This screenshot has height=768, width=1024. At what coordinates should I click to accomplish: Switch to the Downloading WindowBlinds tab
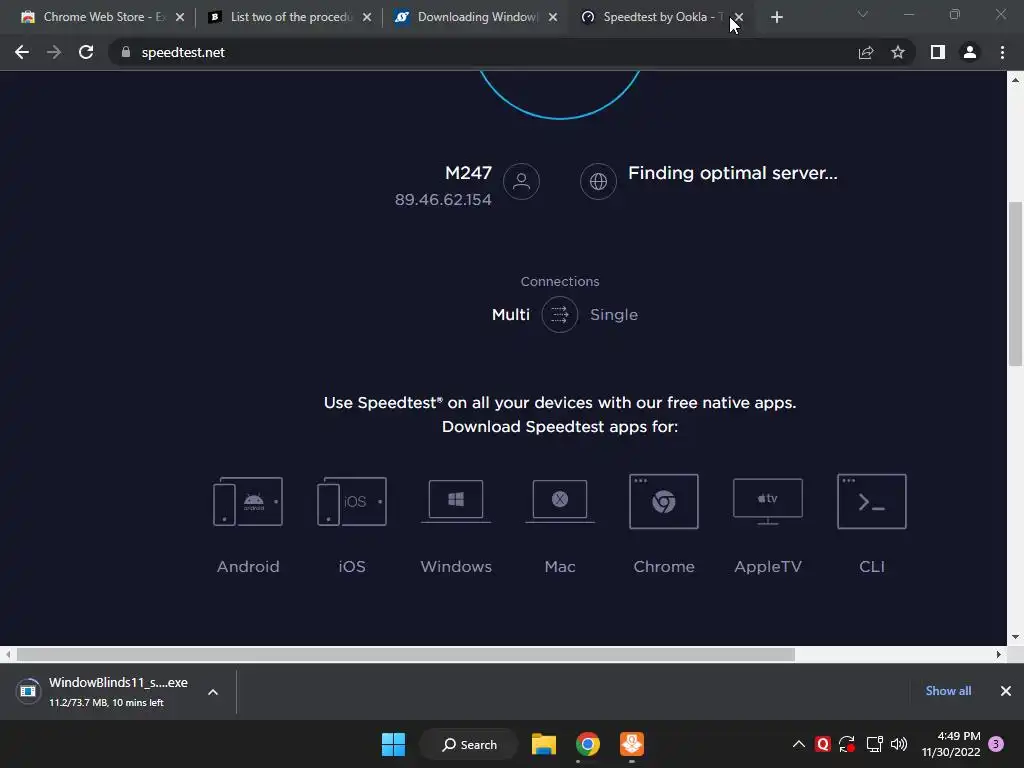[474, 17]
